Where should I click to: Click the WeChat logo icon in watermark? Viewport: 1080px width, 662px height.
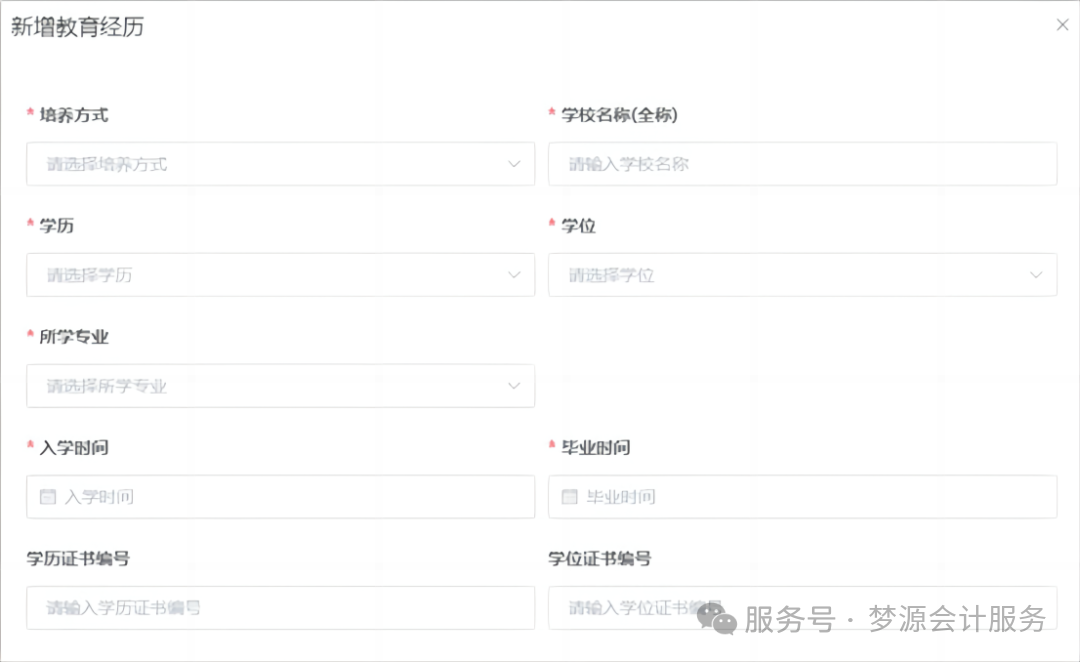(716, 618)
